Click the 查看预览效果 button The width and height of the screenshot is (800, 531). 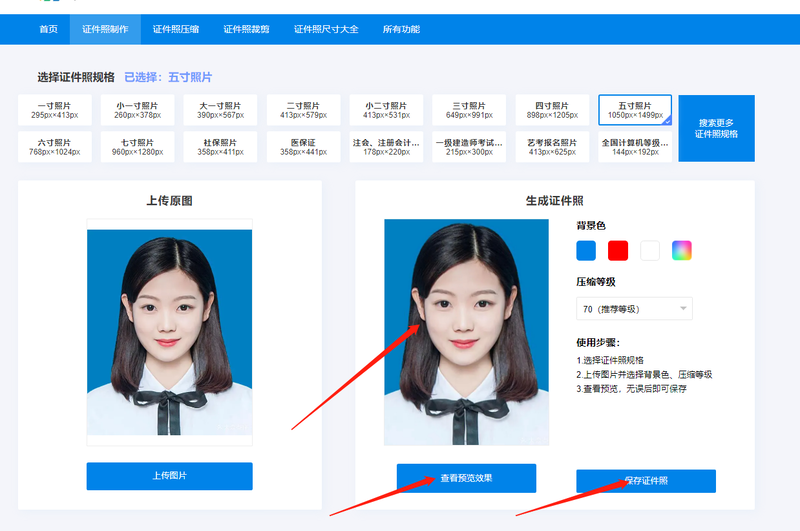[x=466, y=478]
